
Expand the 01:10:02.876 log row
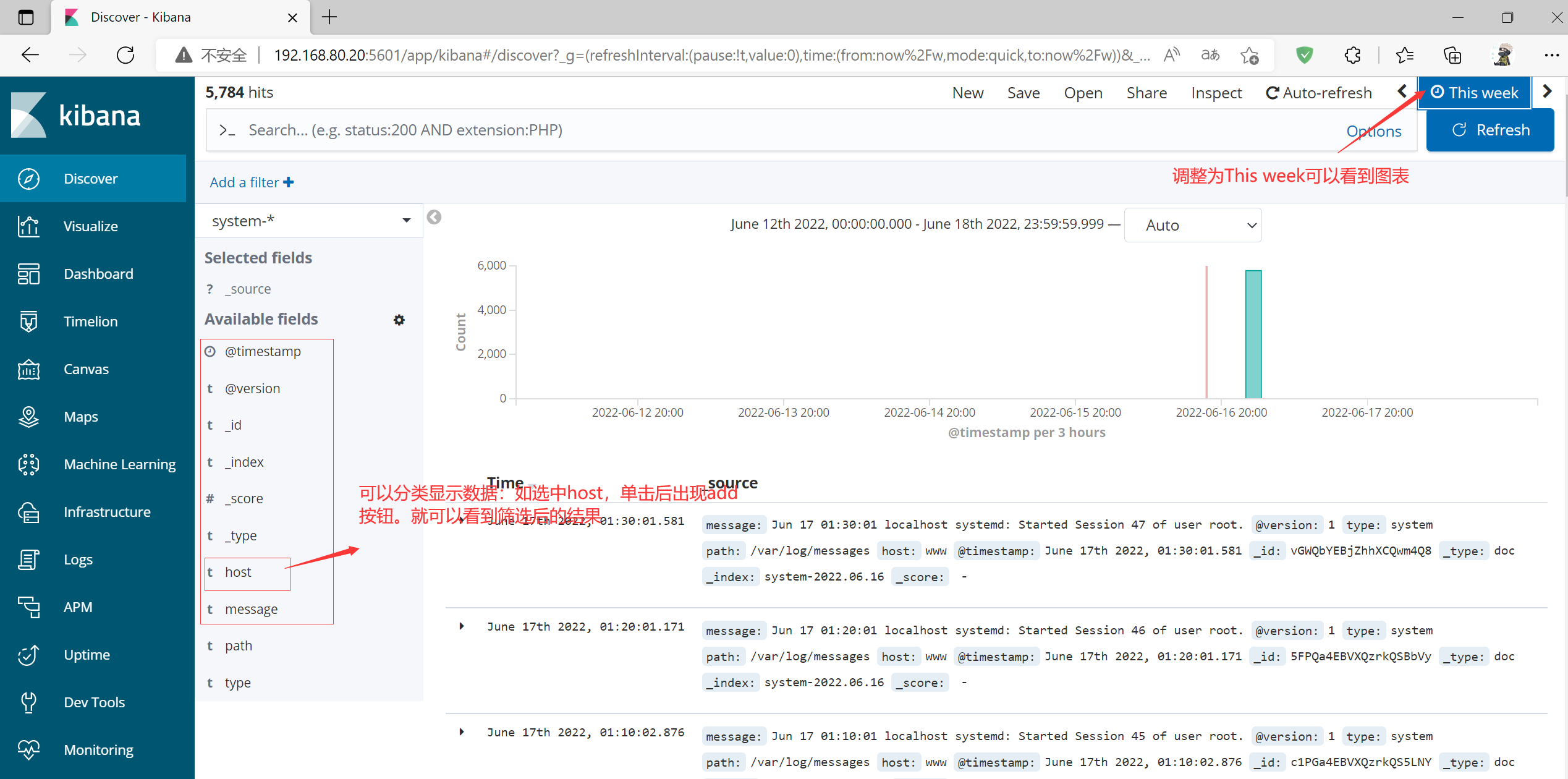462,732
